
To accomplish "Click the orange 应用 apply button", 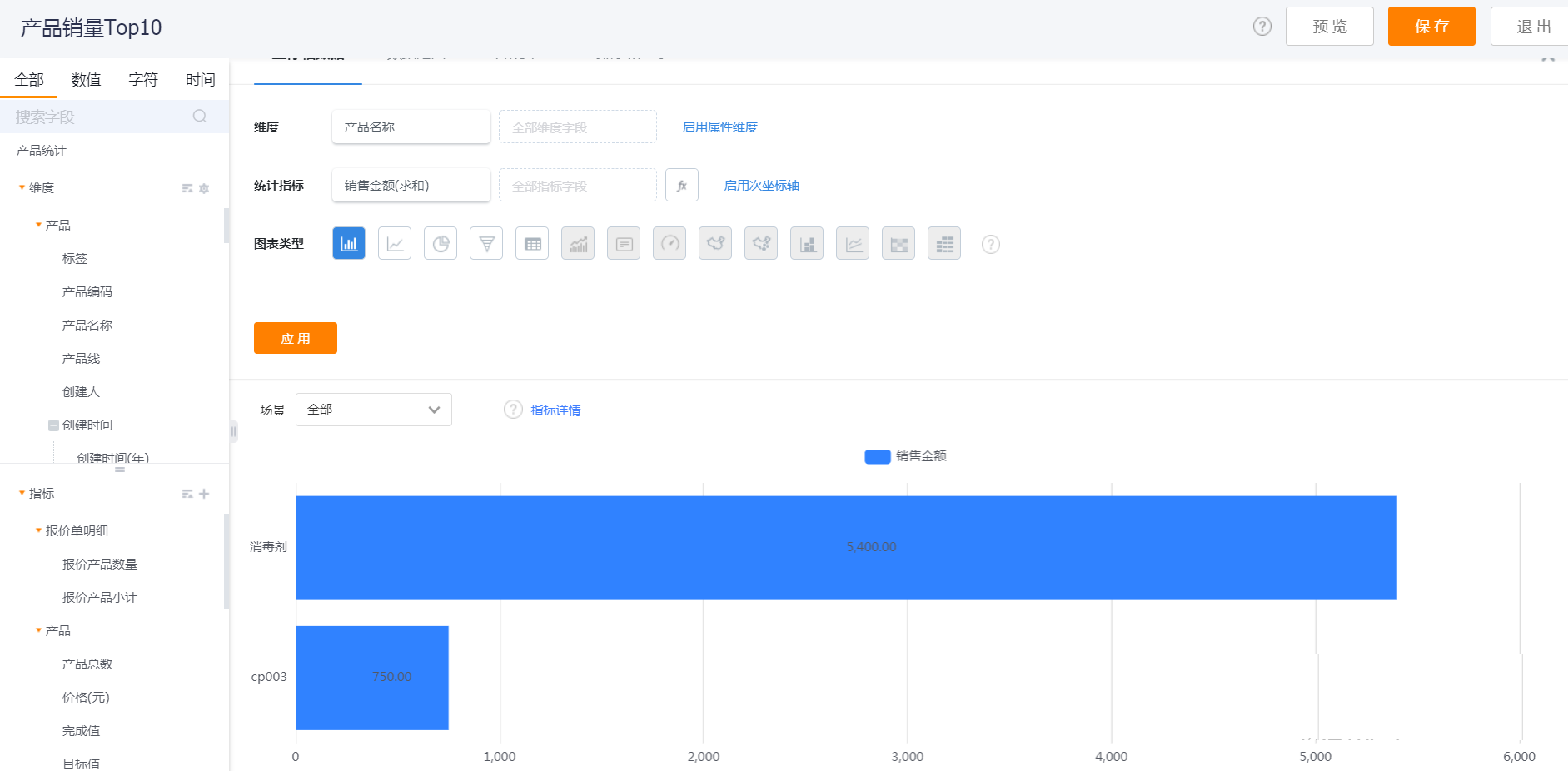I will tap(296, 338).
